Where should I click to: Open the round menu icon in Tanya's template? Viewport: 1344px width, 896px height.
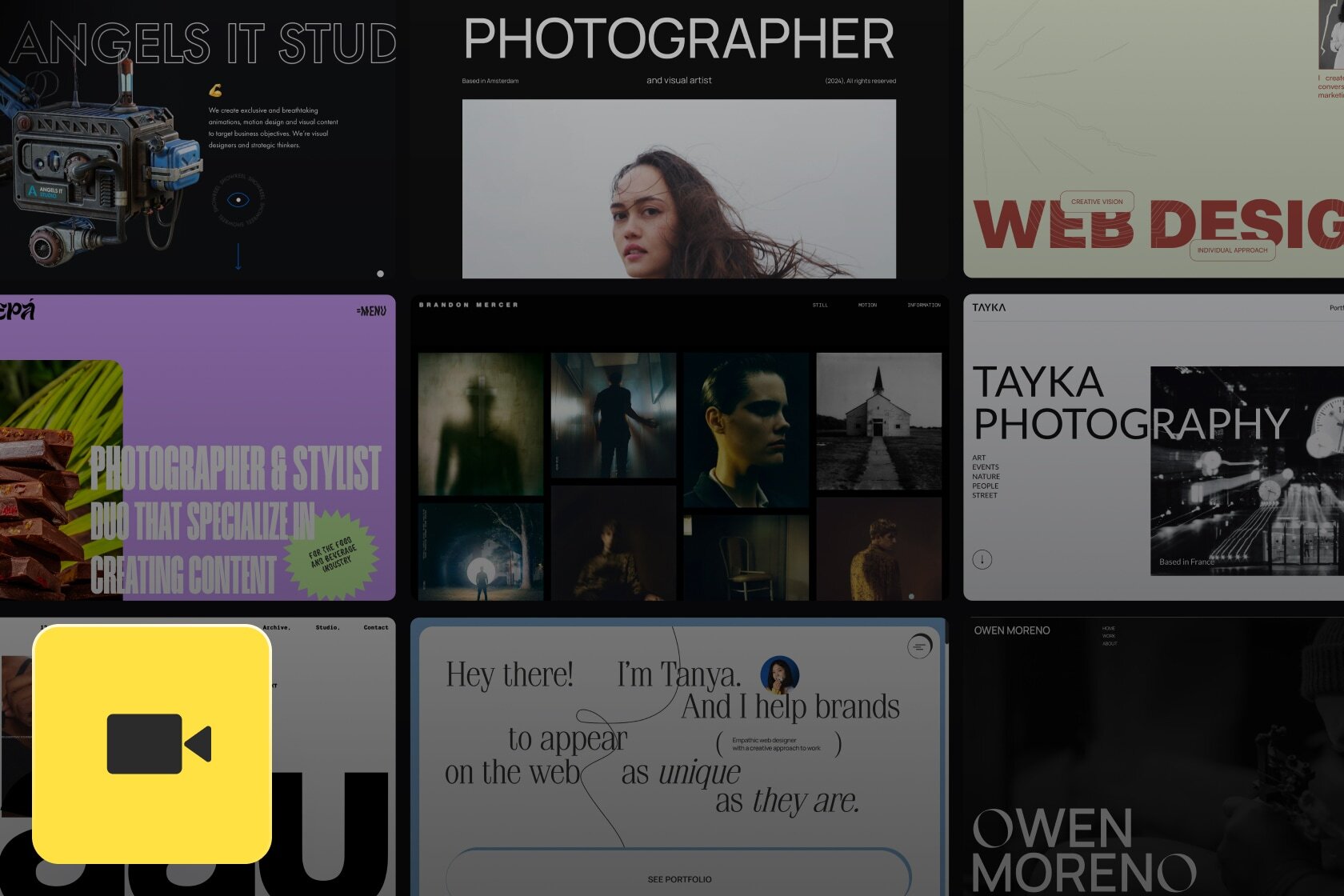920,646
